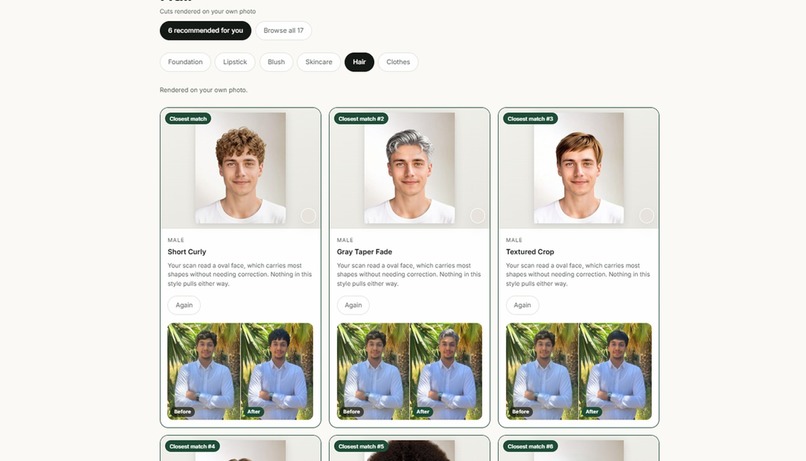The image size is (806, 461).
Task: Click the oval face description under Short Curly
Action: point(240,274)
